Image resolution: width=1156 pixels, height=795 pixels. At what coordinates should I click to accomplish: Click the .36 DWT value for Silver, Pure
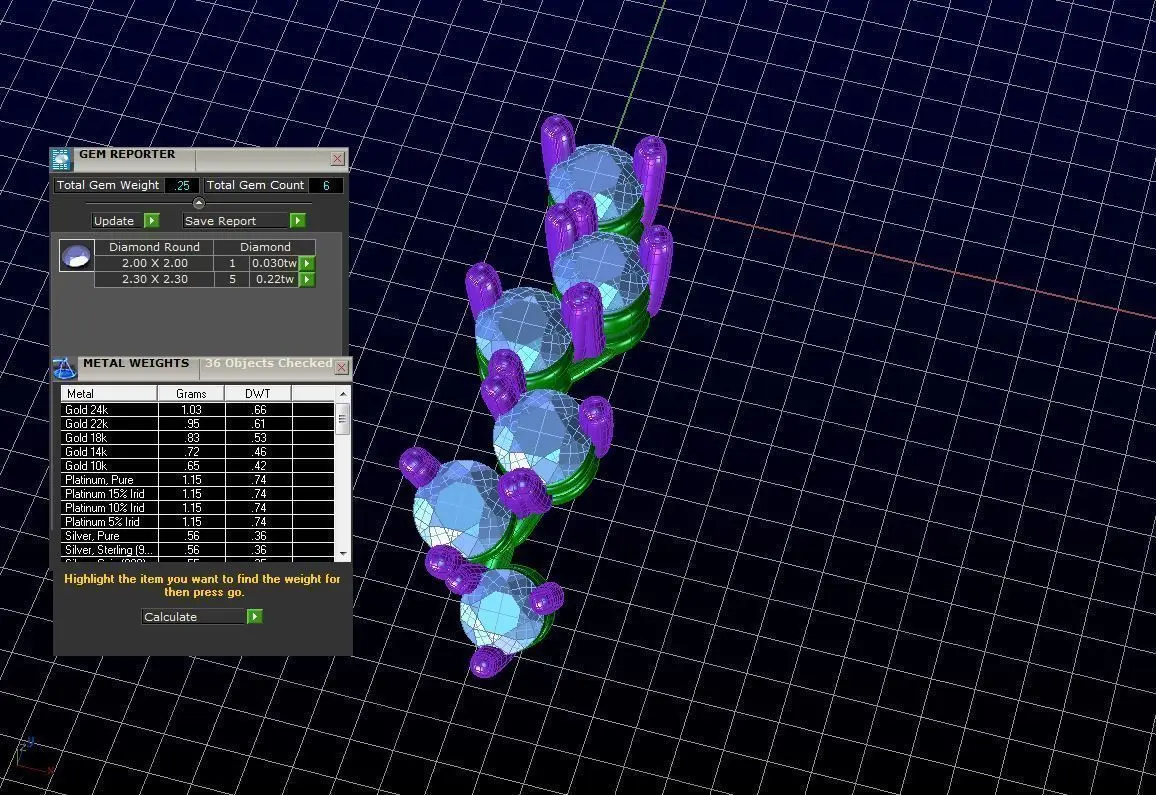258,535
